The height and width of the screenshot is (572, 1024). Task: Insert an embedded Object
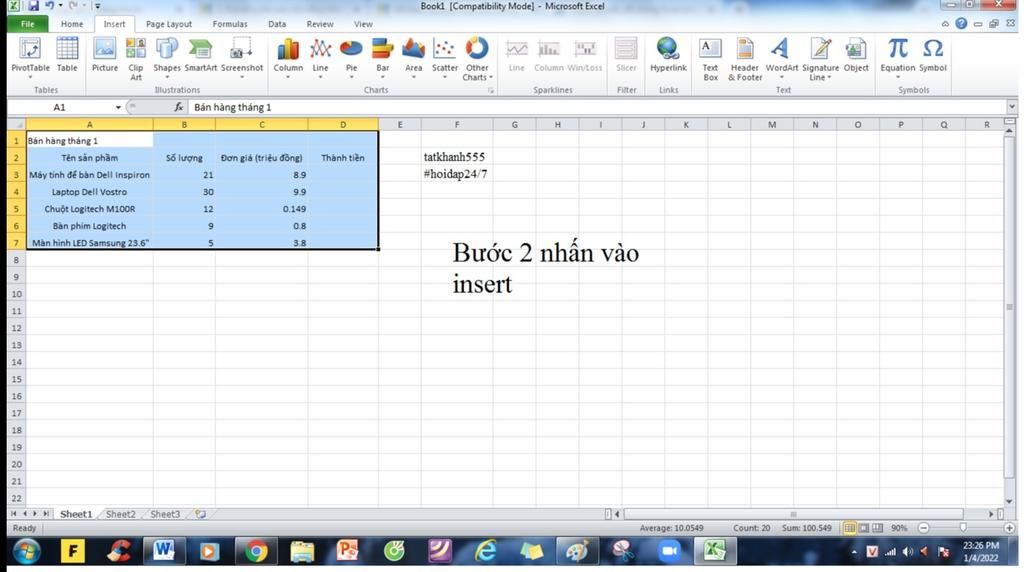point(856,55)
